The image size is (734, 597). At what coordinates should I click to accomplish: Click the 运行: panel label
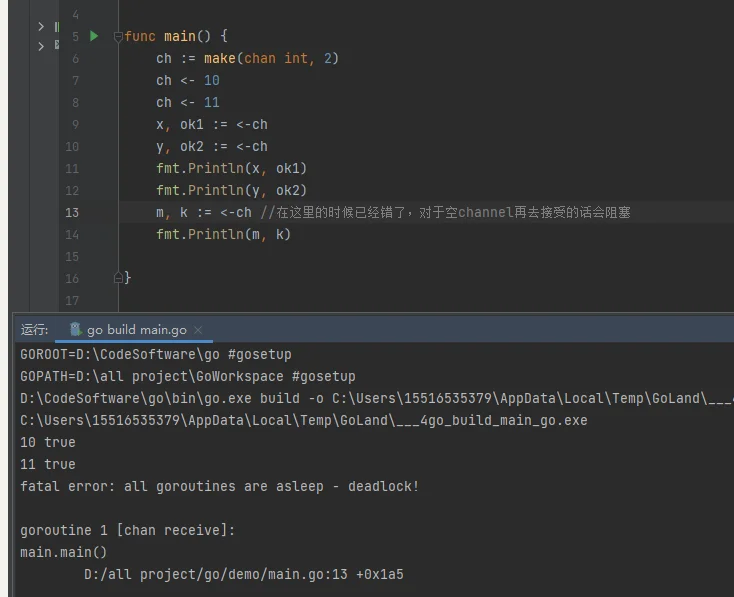pyautogui.click(x=34, y=330)
